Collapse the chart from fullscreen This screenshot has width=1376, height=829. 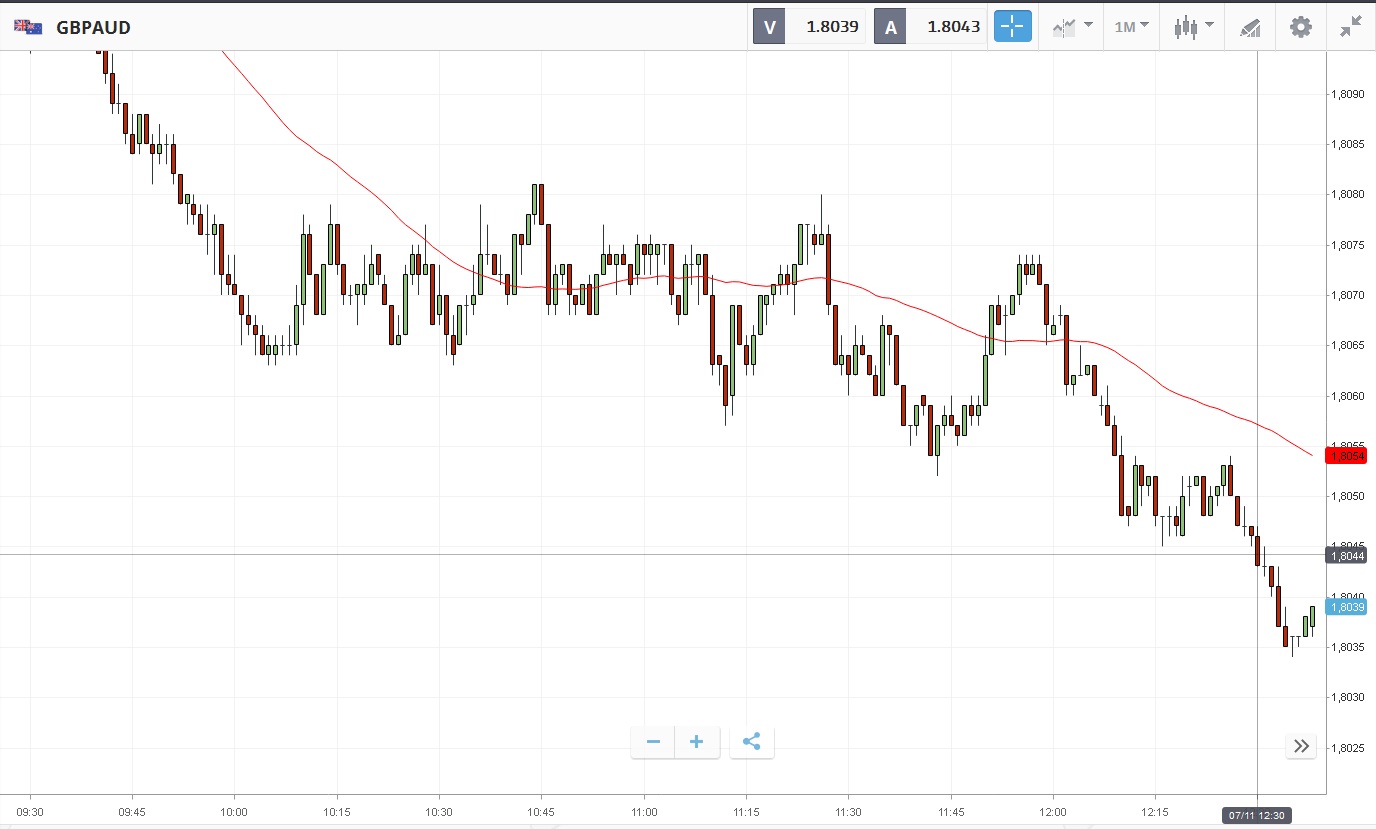pos(1351,27)
